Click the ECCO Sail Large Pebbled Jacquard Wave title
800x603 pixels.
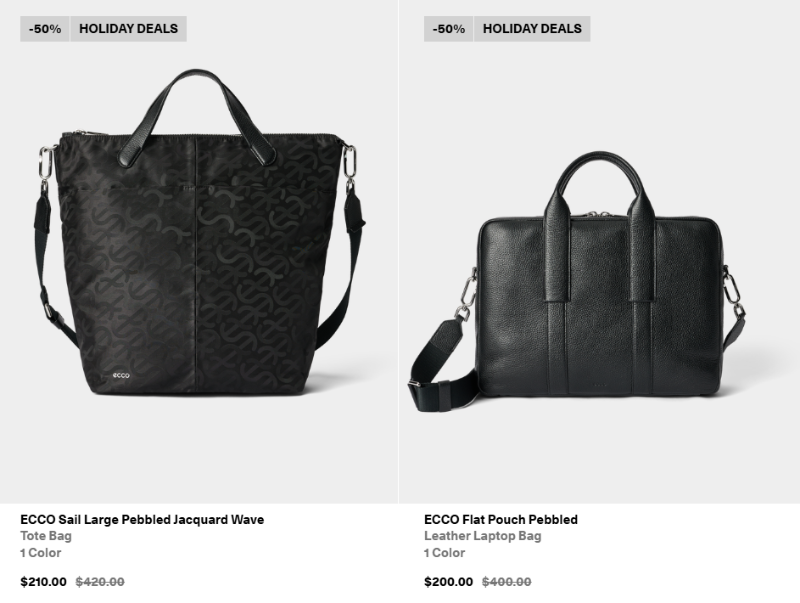(142, 519)
